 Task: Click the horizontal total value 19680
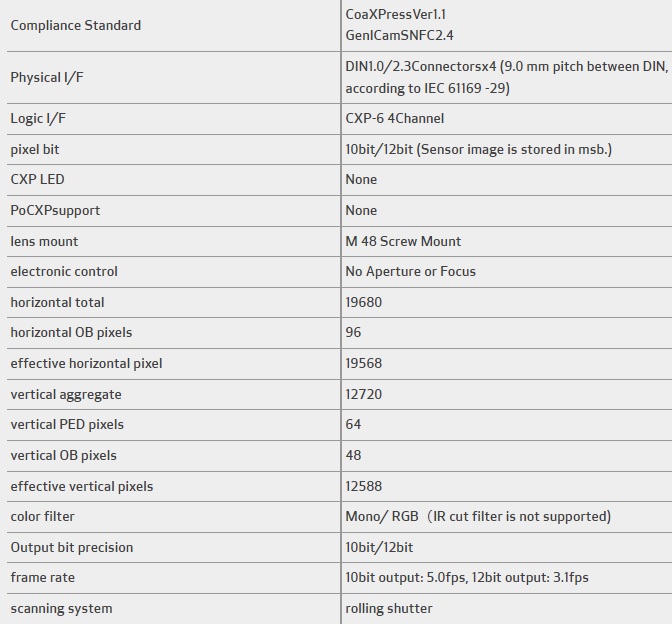click(x=363, y=302)
